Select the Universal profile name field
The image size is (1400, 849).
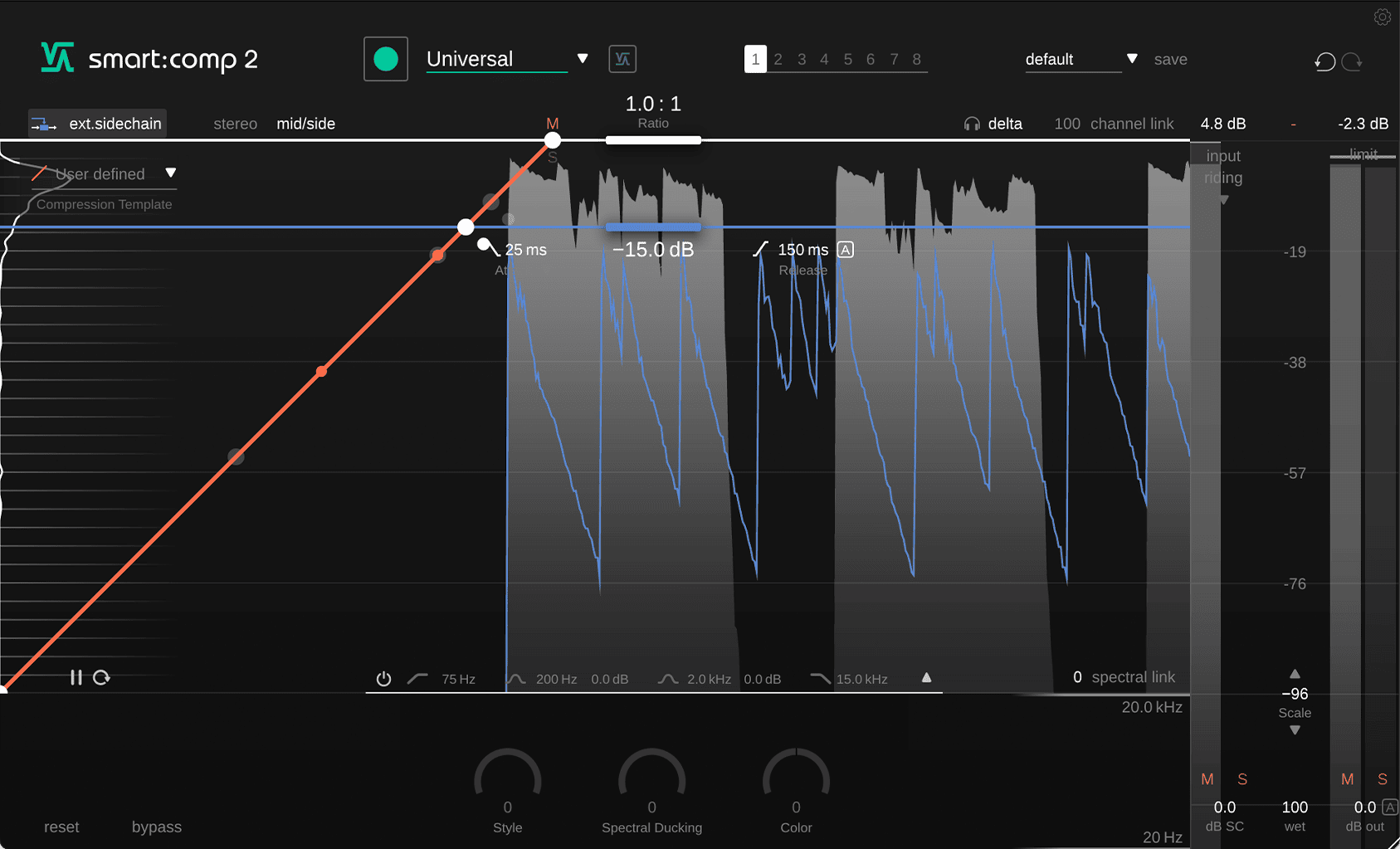point(496,59)
